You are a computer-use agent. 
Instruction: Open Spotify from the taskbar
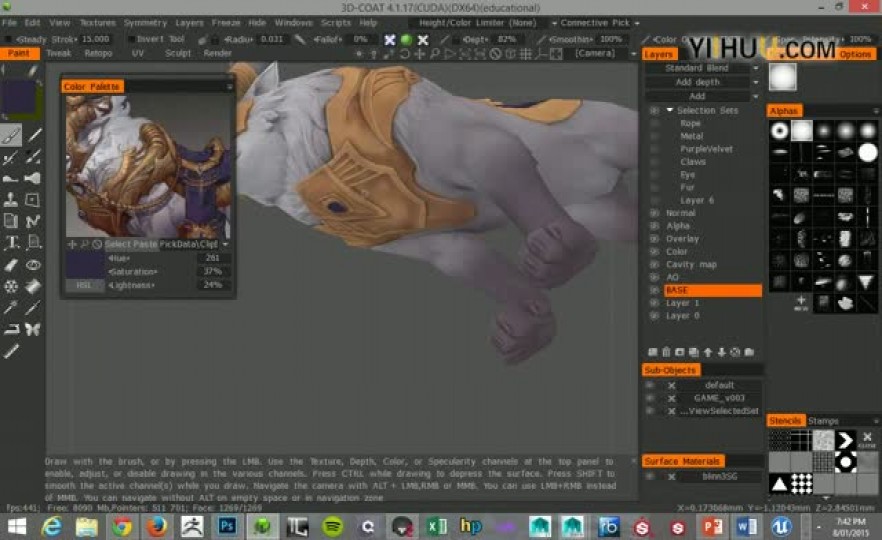click(332, 527)
